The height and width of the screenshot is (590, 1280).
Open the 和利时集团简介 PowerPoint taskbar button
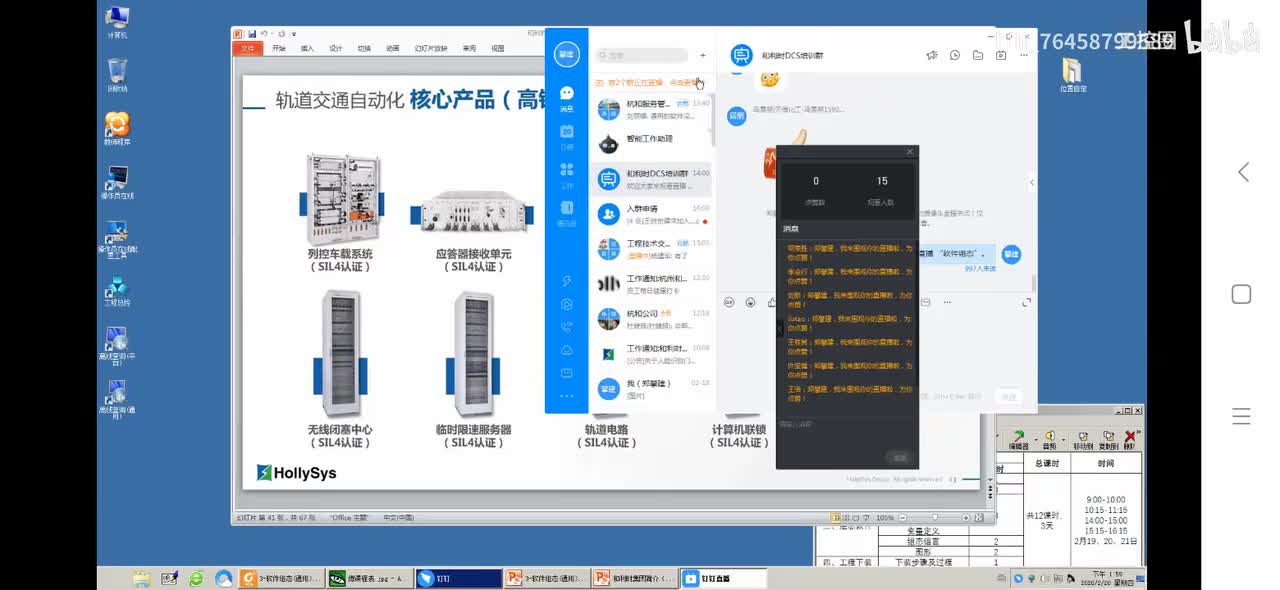634,578
